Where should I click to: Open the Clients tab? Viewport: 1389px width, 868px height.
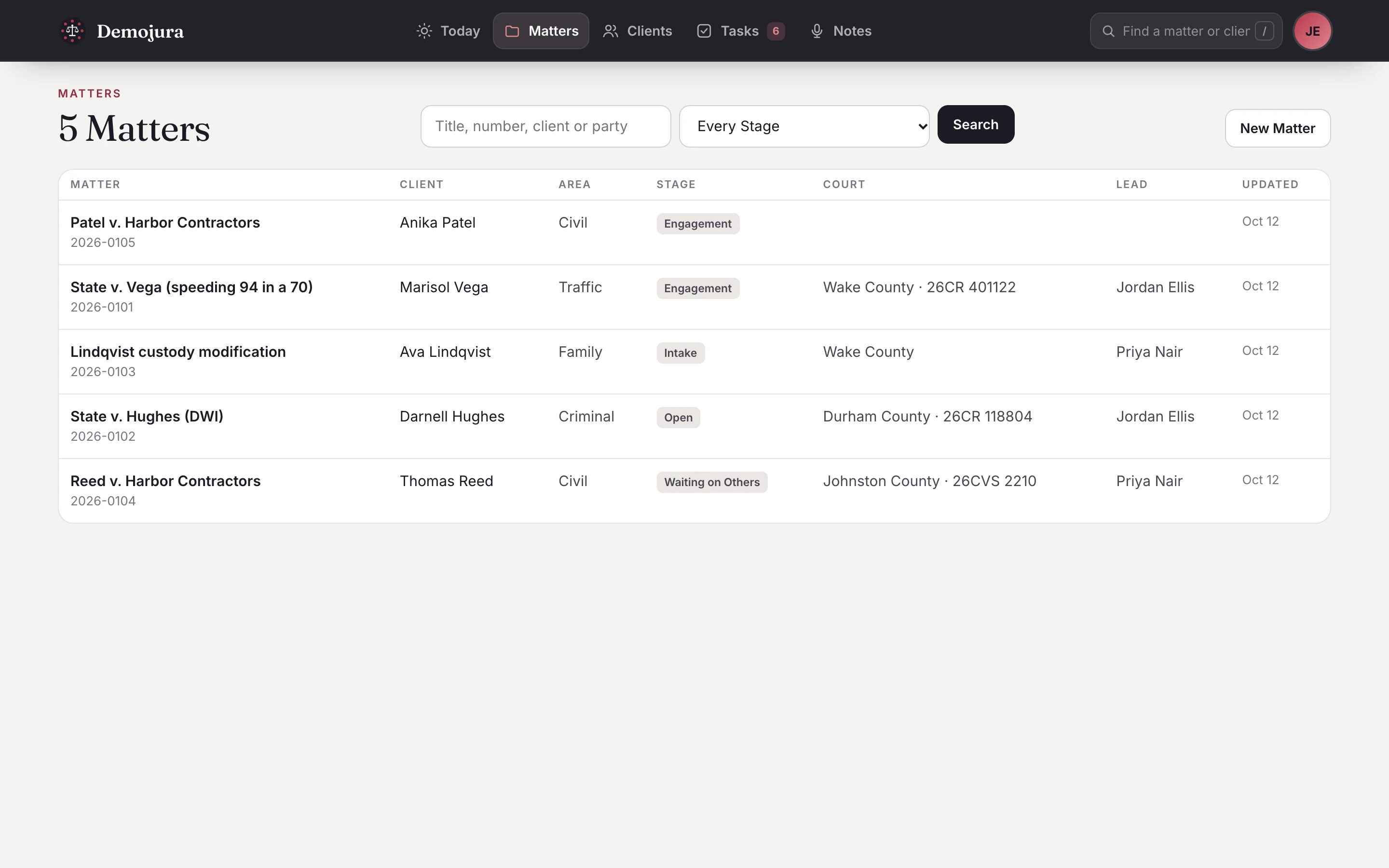(x=637, y=31)
